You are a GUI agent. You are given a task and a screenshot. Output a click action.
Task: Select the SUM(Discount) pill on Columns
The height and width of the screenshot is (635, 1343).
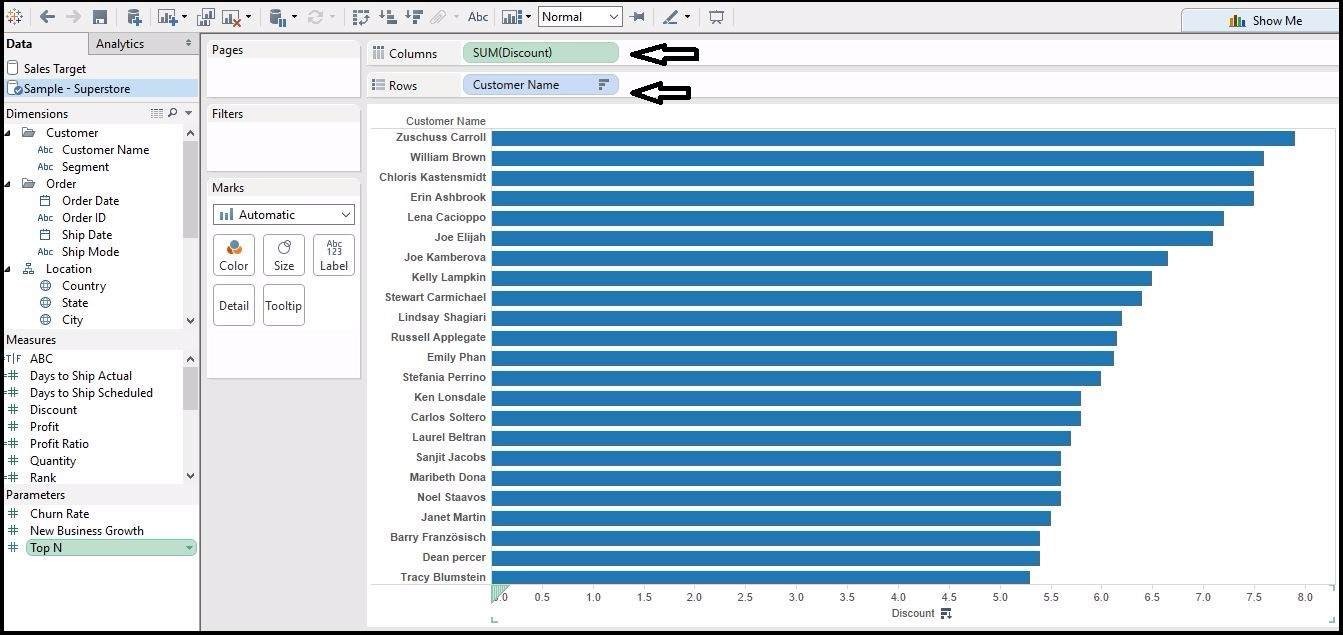point(540,53)
